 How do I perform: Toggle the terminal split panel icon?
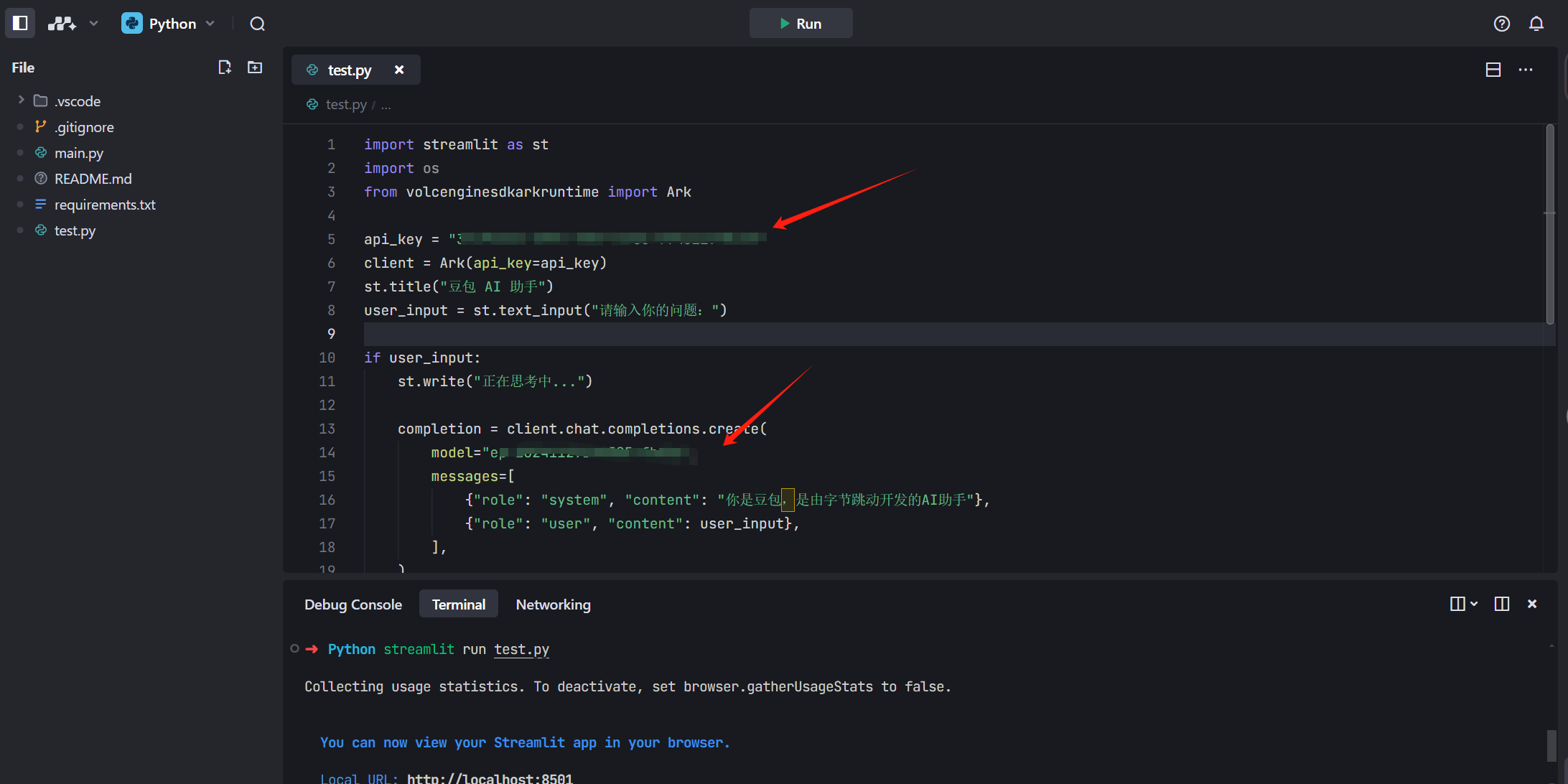tap(1501, 604)
